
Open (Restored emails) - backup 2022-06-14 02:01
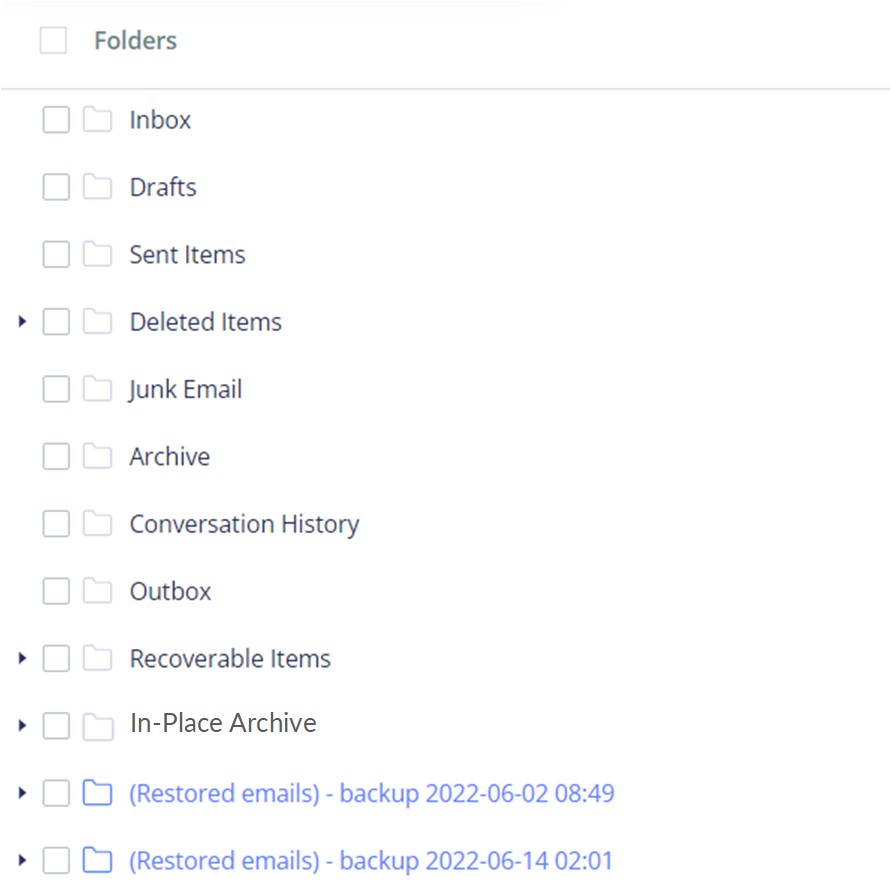(x=371, y=860)
